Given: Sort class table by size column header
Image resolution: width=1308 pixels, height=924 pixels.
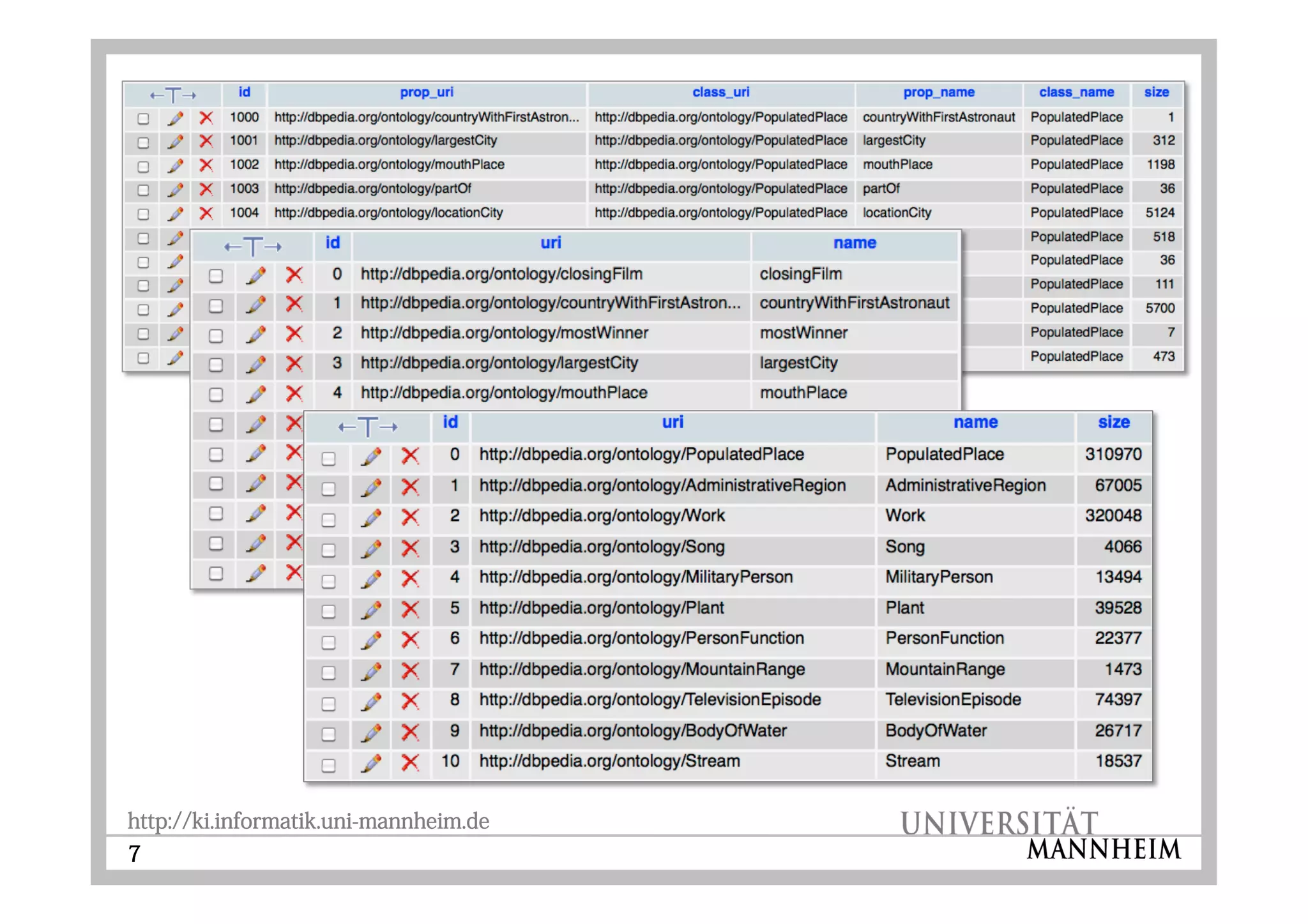Looking at the screenshot, I should coord(1113,422).
